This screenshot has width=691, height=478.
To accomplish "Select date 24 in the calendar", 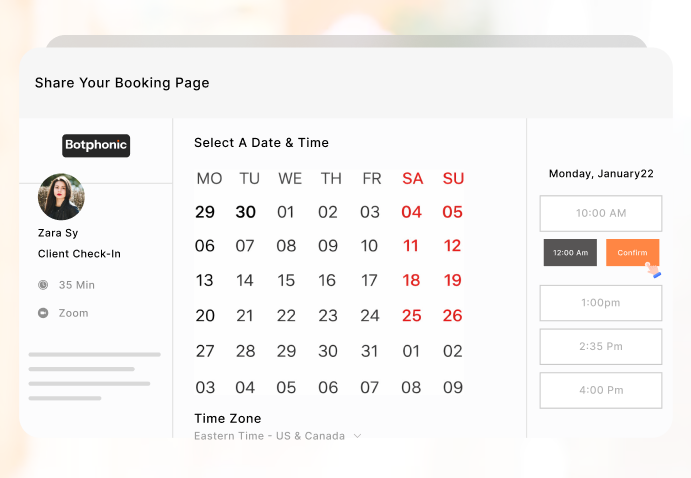I will [370, 315].
